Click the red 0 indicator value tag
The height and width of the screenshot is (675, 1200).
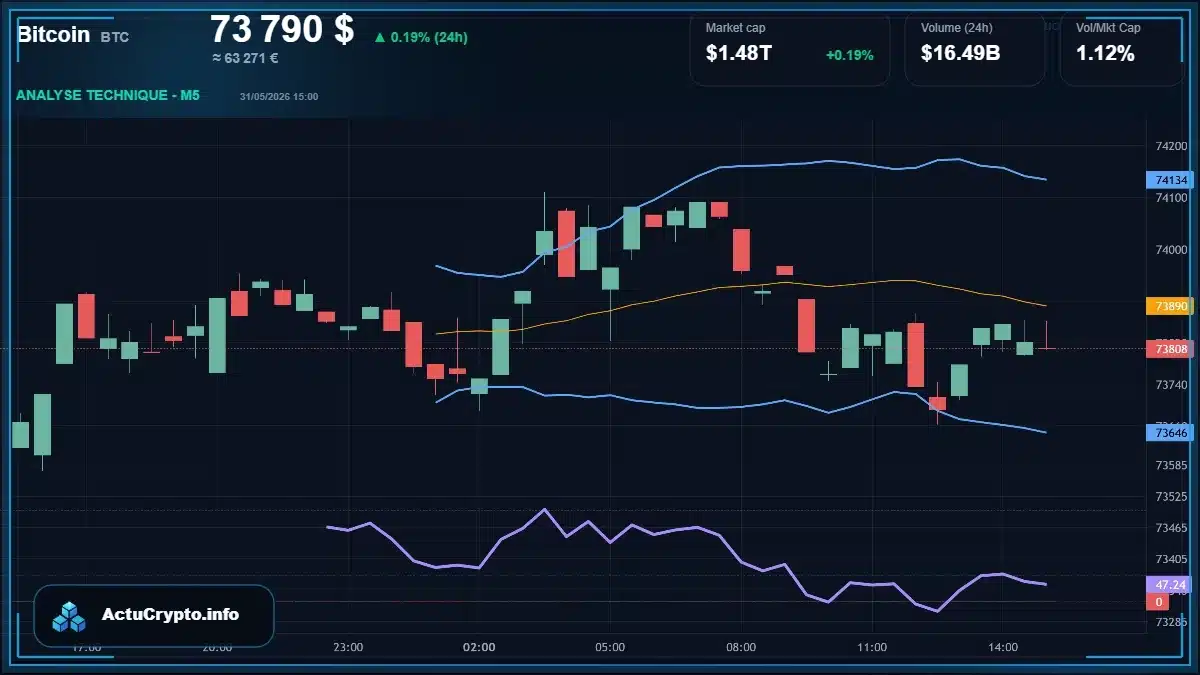click(1158, 602)
